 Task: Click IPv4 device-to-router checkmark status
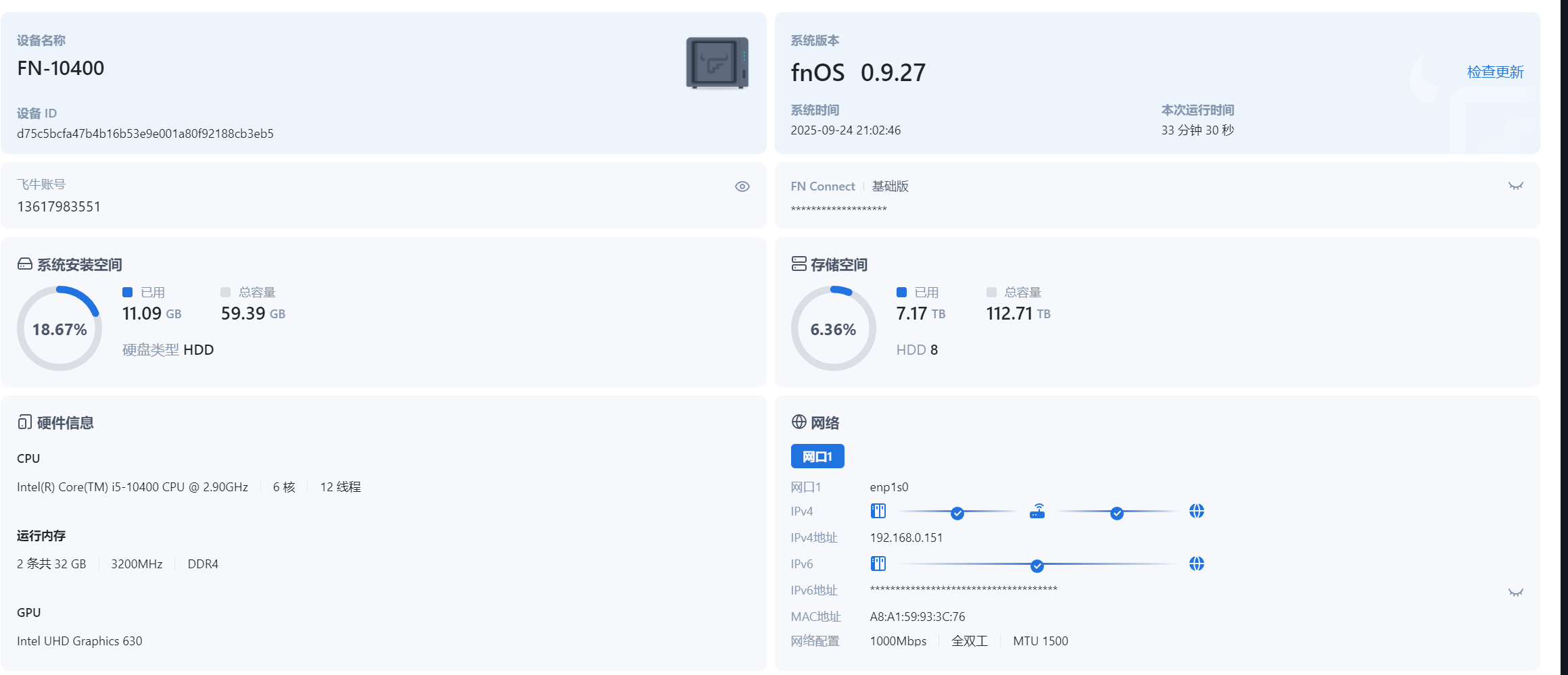tap(957, 514)
